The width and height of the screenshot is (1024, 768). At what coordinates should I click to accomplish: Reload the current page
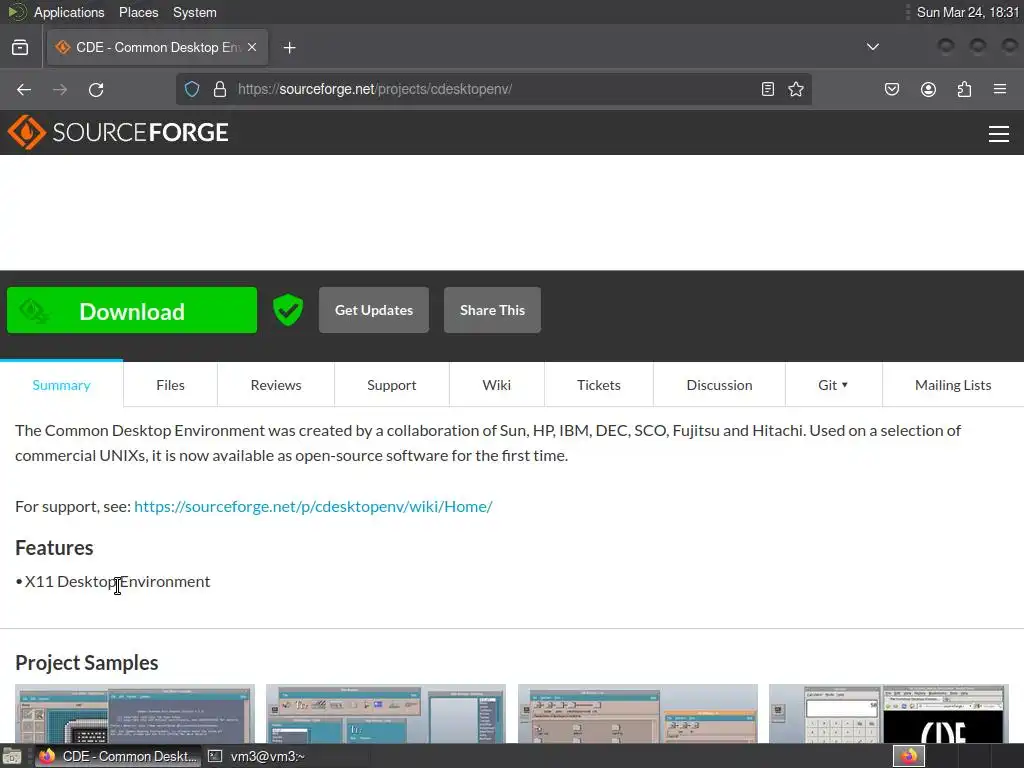pyautogui.click(x=96, y=89)
